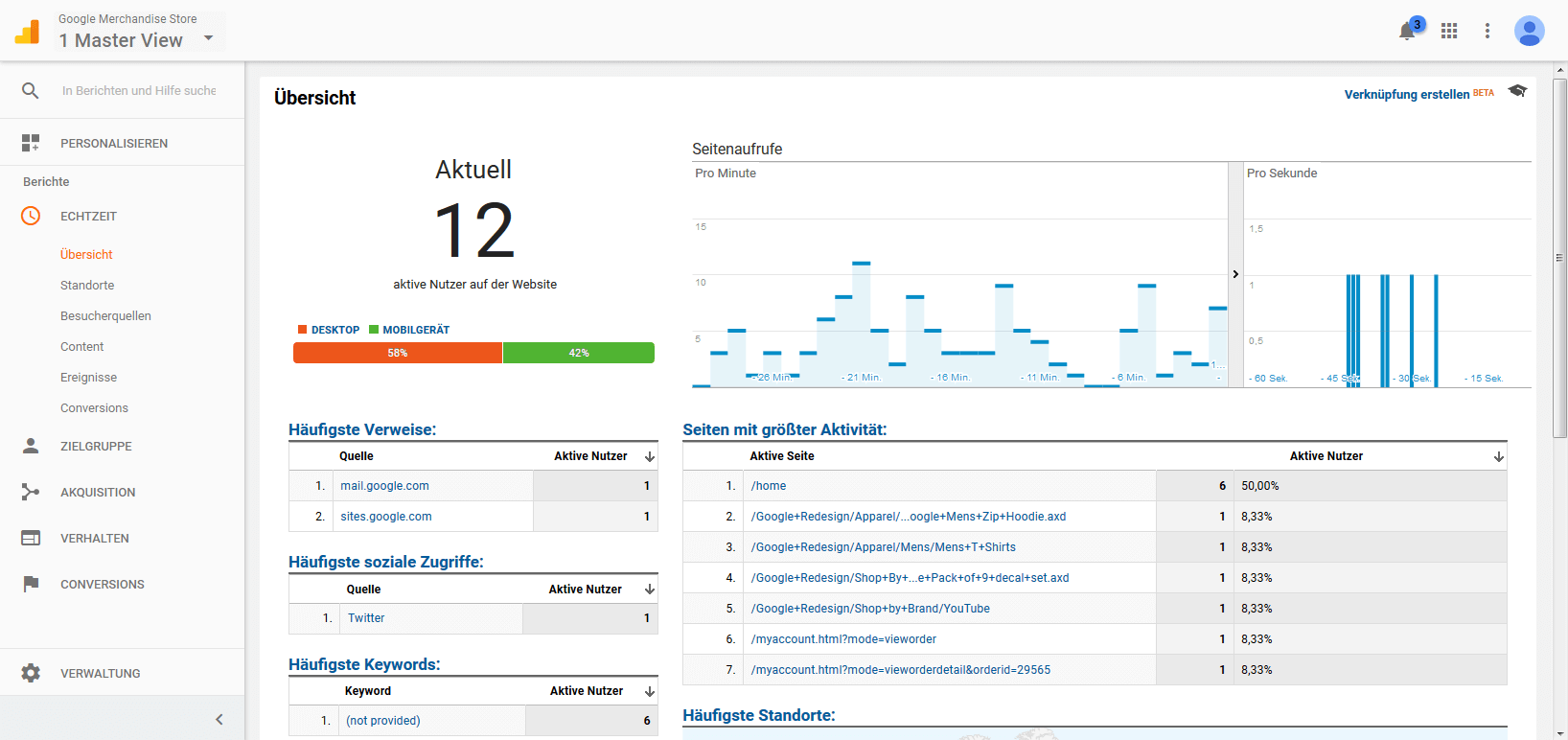Sort Keywords table by Aktive Nutzer arrow

click(x=650, y=691)
